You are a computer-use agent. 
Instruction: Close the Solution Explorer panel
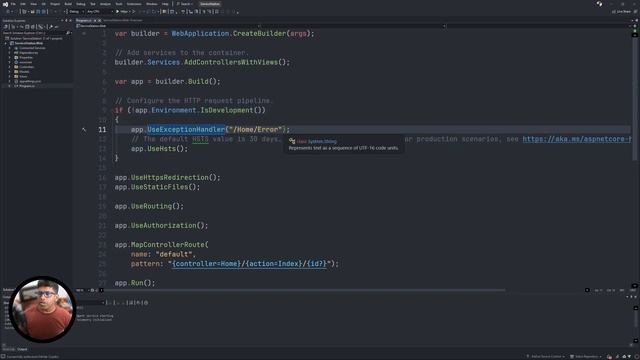coord(70,20)
